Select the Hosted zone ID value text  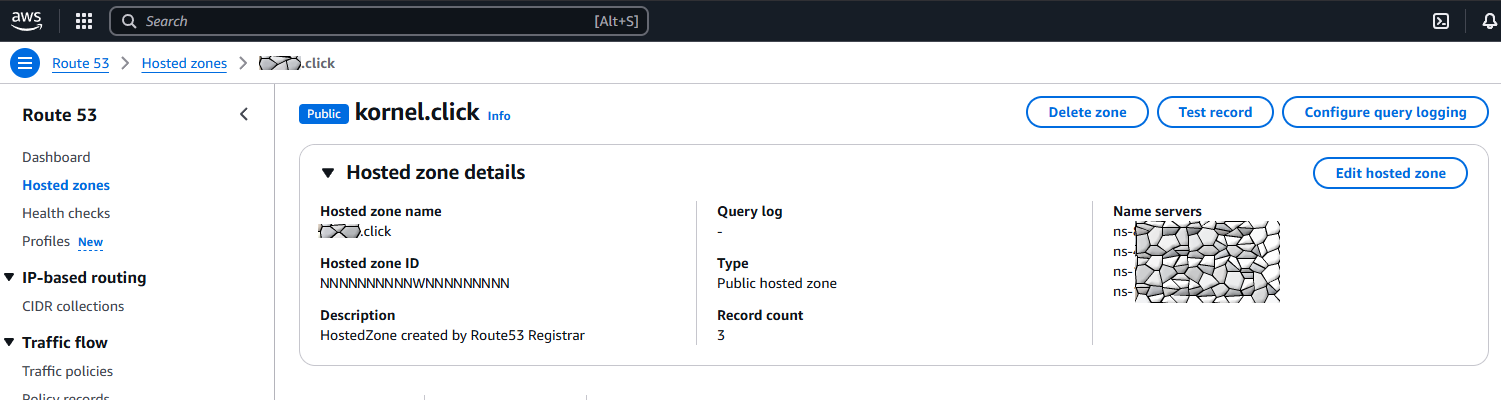pyautogui.click(x=415, y=283)
